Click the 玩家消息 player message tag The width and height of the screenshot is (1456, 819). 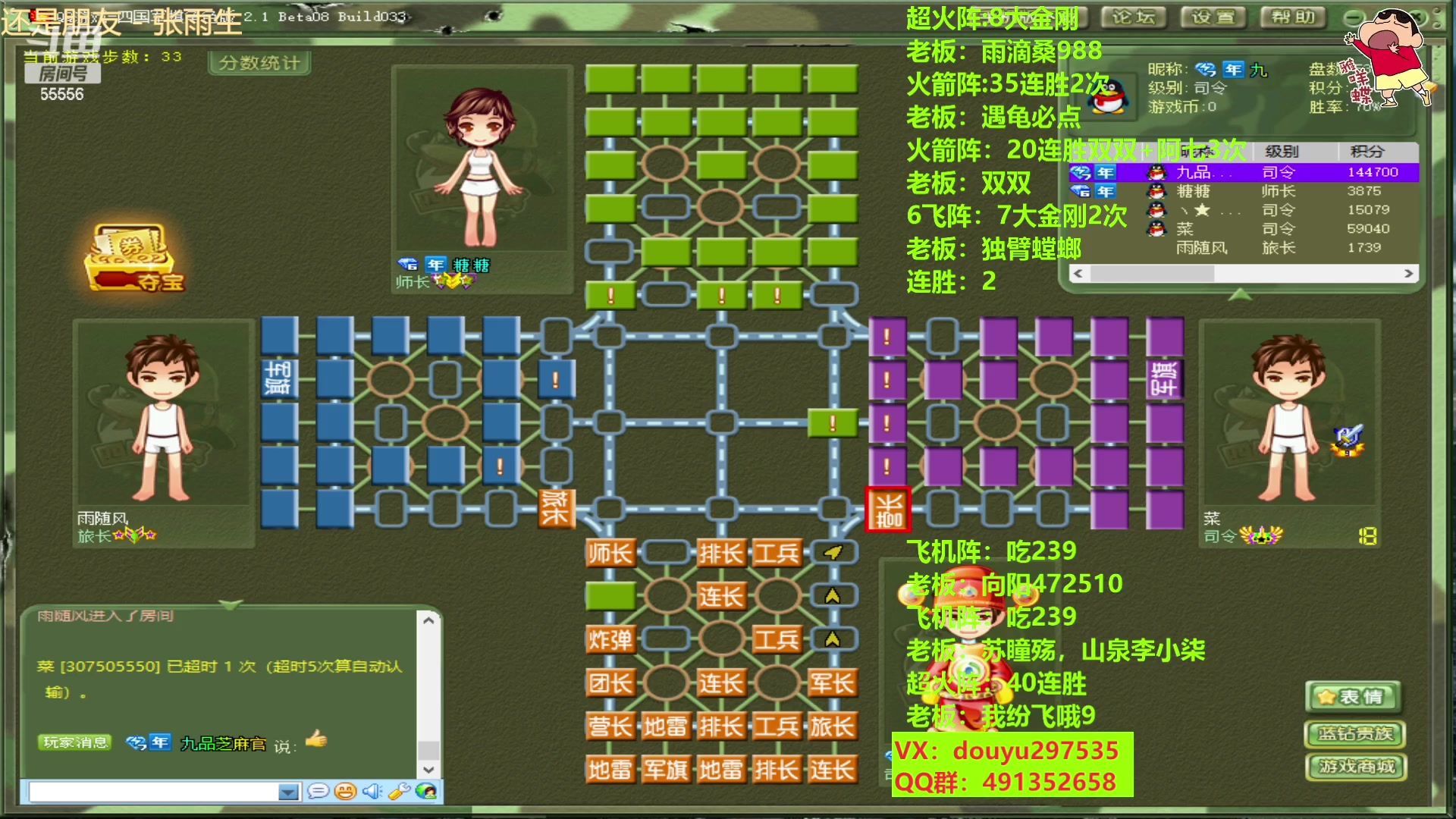[x=75, y=742]
